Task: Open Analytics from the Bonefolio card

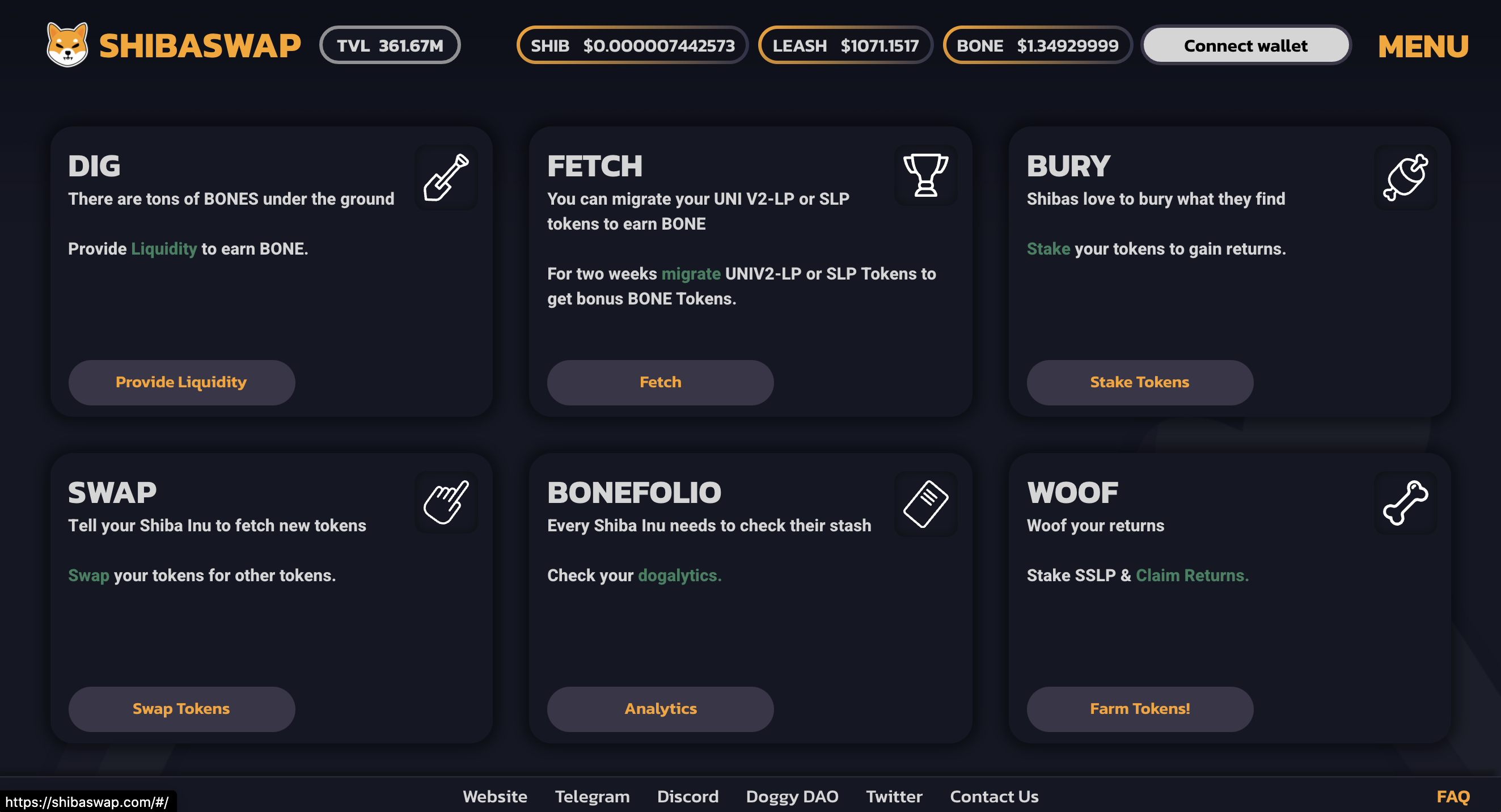Action: 660,708
